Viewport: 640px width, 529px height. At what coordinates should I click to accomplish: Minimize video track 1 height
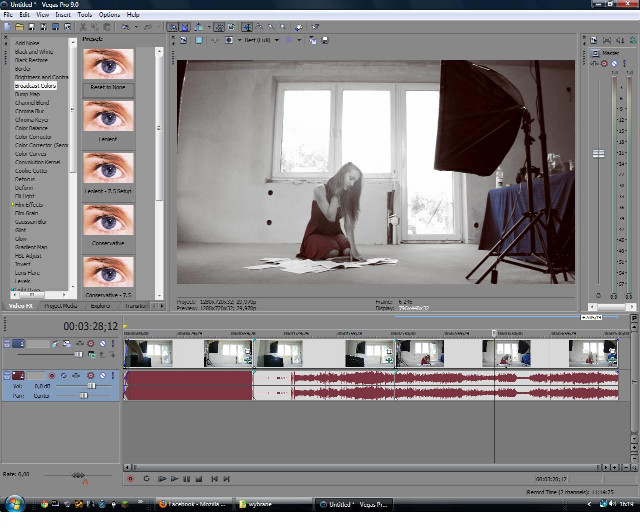[x=7, y=344]
